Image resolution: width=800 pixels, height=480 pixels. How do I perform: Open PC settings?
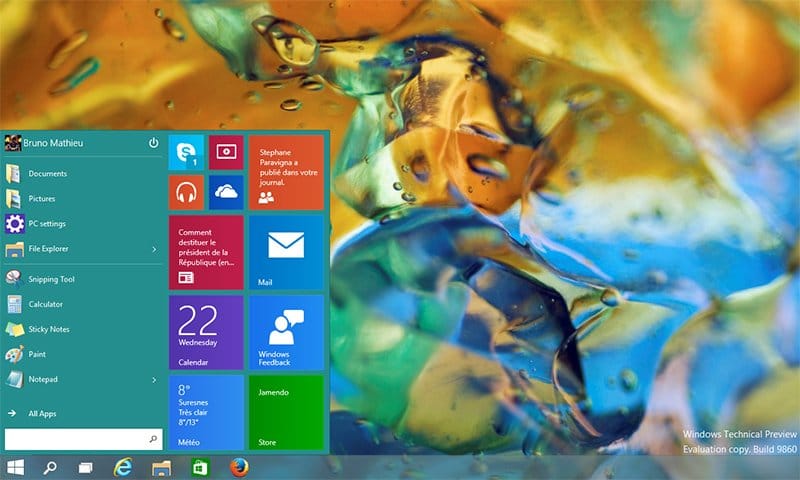[x=83, y=223]
